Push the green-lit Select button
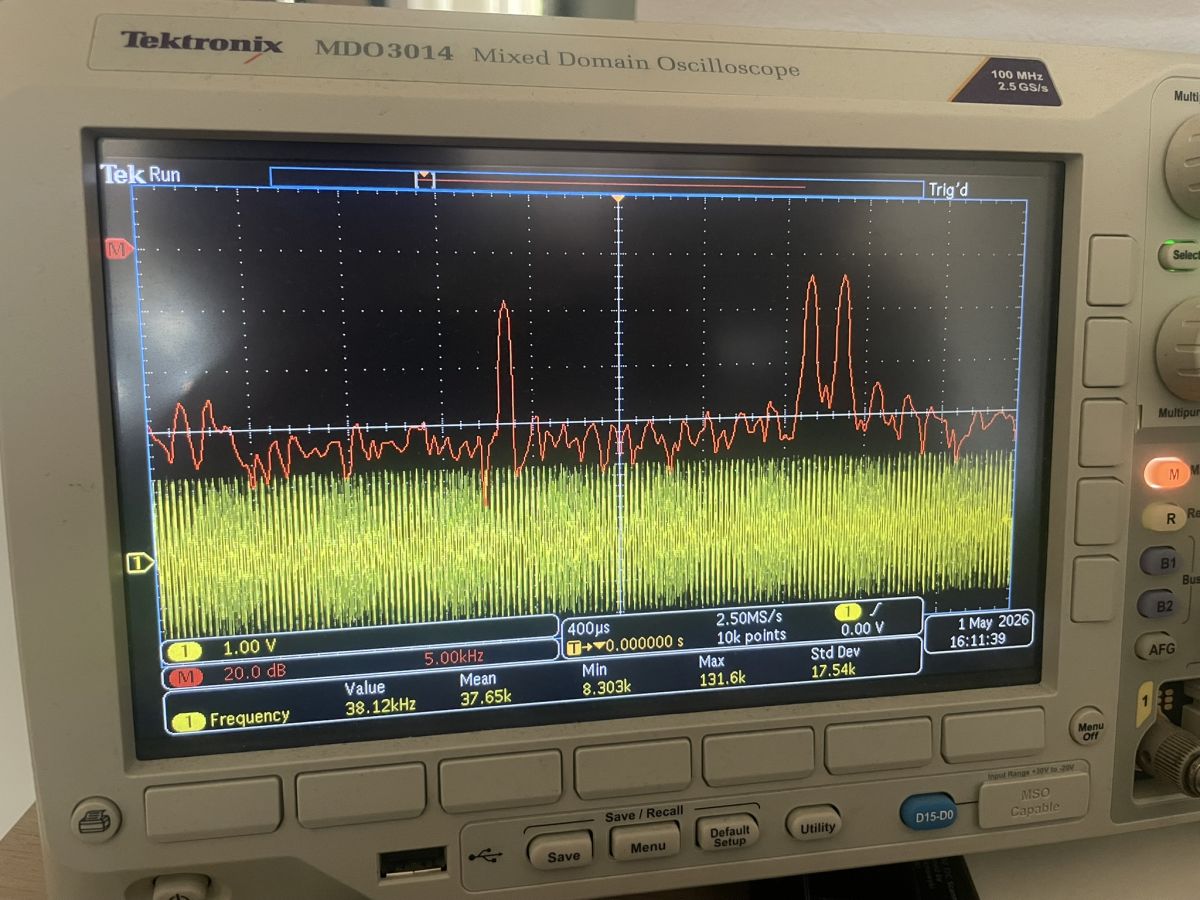This screenshot has width=1200, height=900. [x=1180, y=255]
